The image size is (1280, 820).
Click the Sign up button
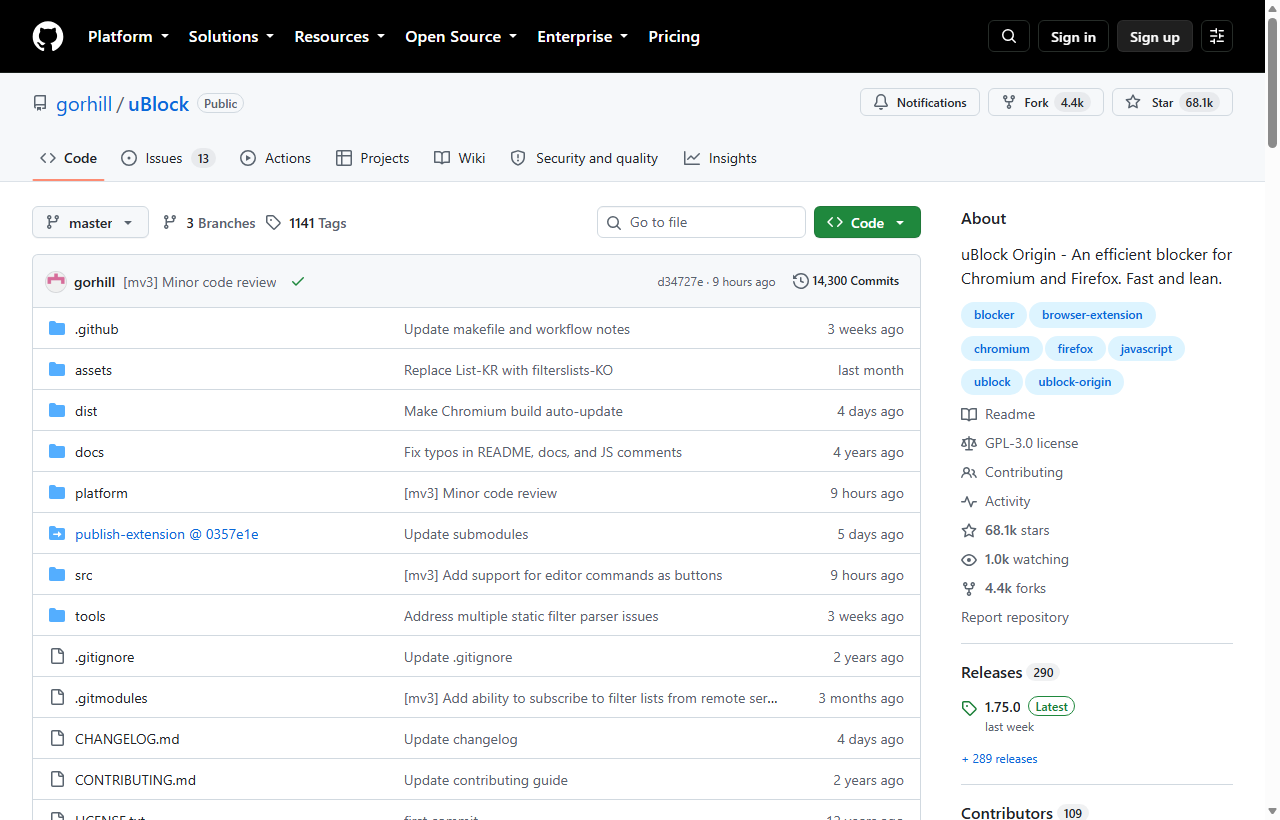(1155, 36)
